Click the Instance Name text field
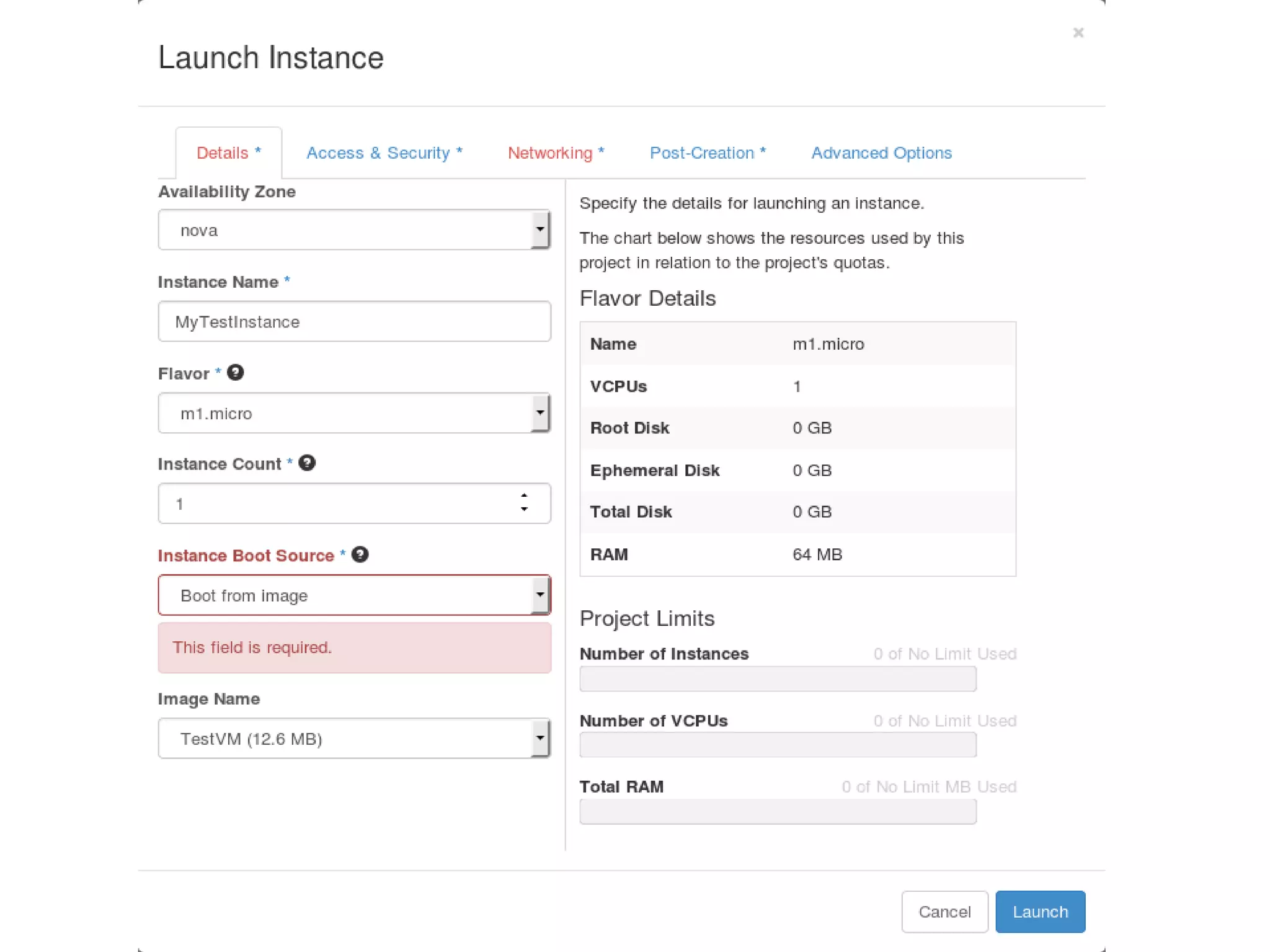The height and width of the screenshot is (952, 1270). [353, 321]
